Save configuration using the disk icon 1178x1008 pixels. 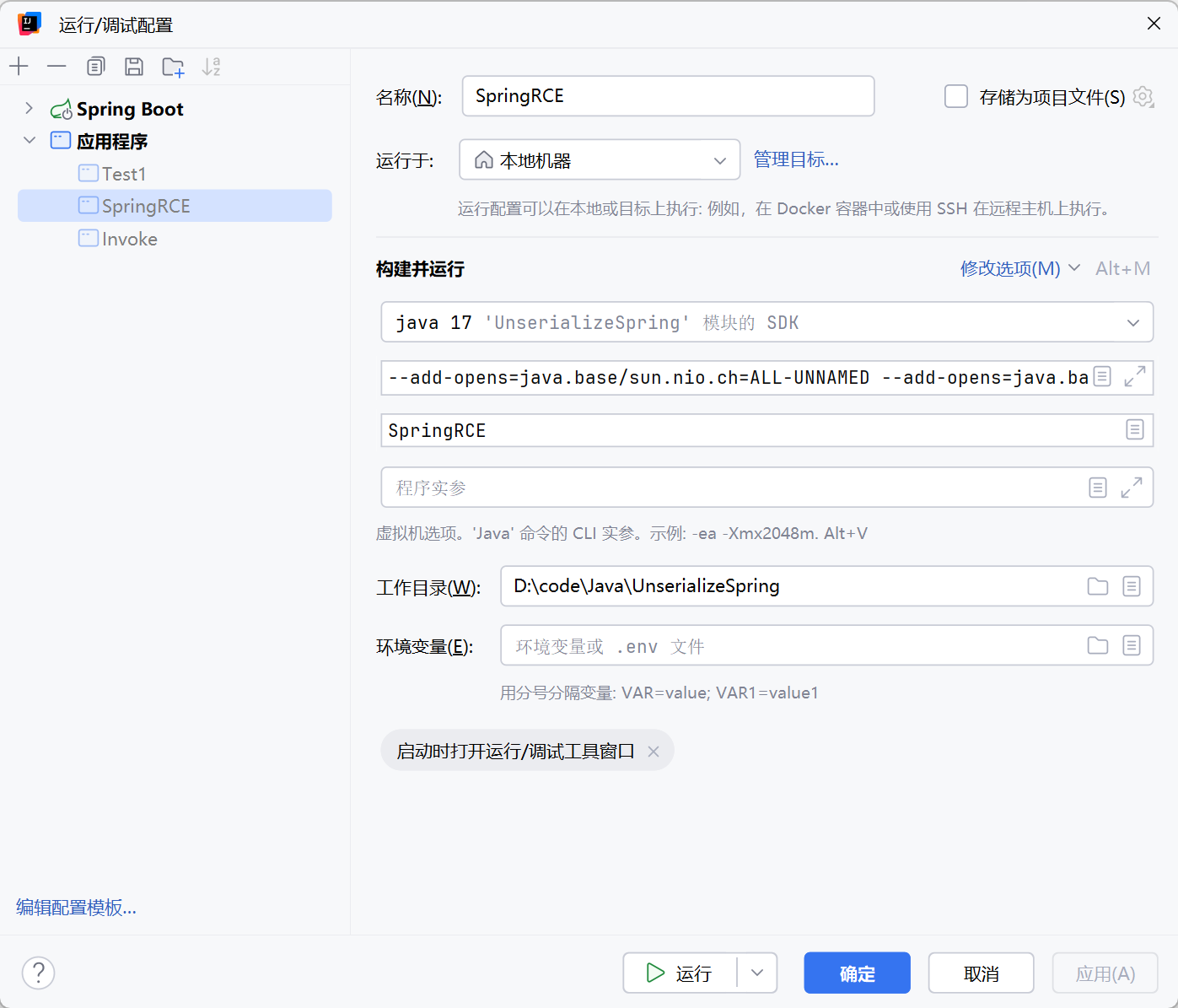tap(134, 67)
